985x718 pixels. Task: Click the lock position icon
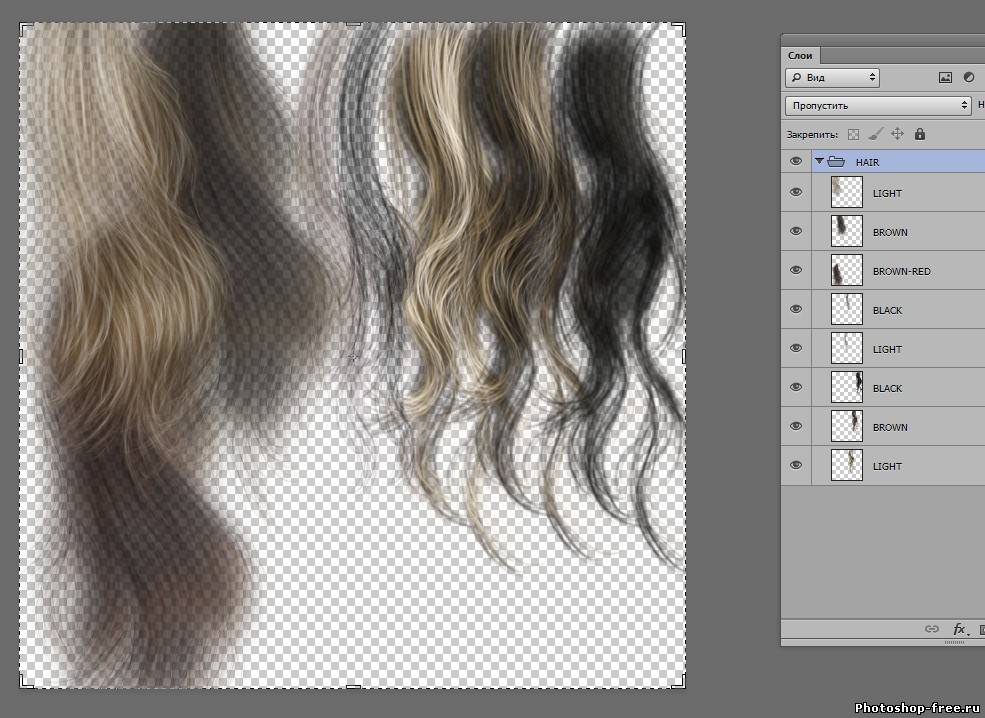coord(897,134)
